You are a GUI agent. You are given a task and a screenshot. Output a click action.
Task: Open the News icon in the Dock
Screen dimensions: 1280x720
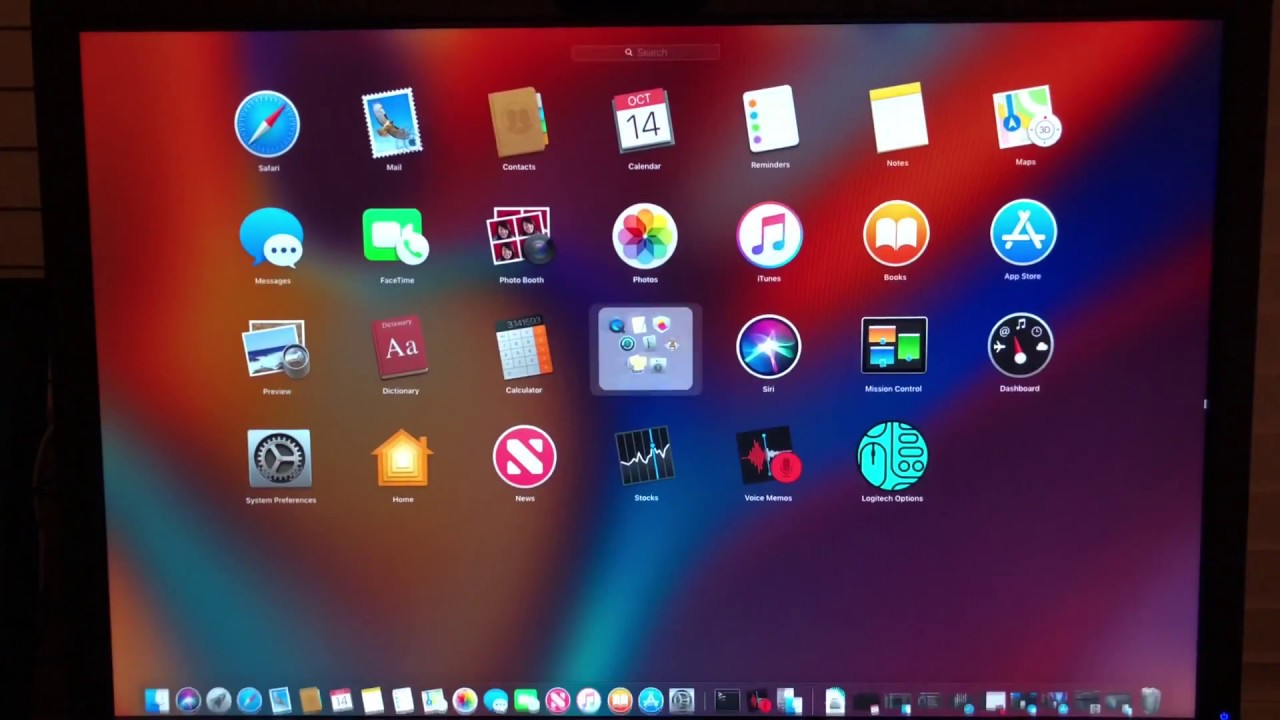click(557, 702)
